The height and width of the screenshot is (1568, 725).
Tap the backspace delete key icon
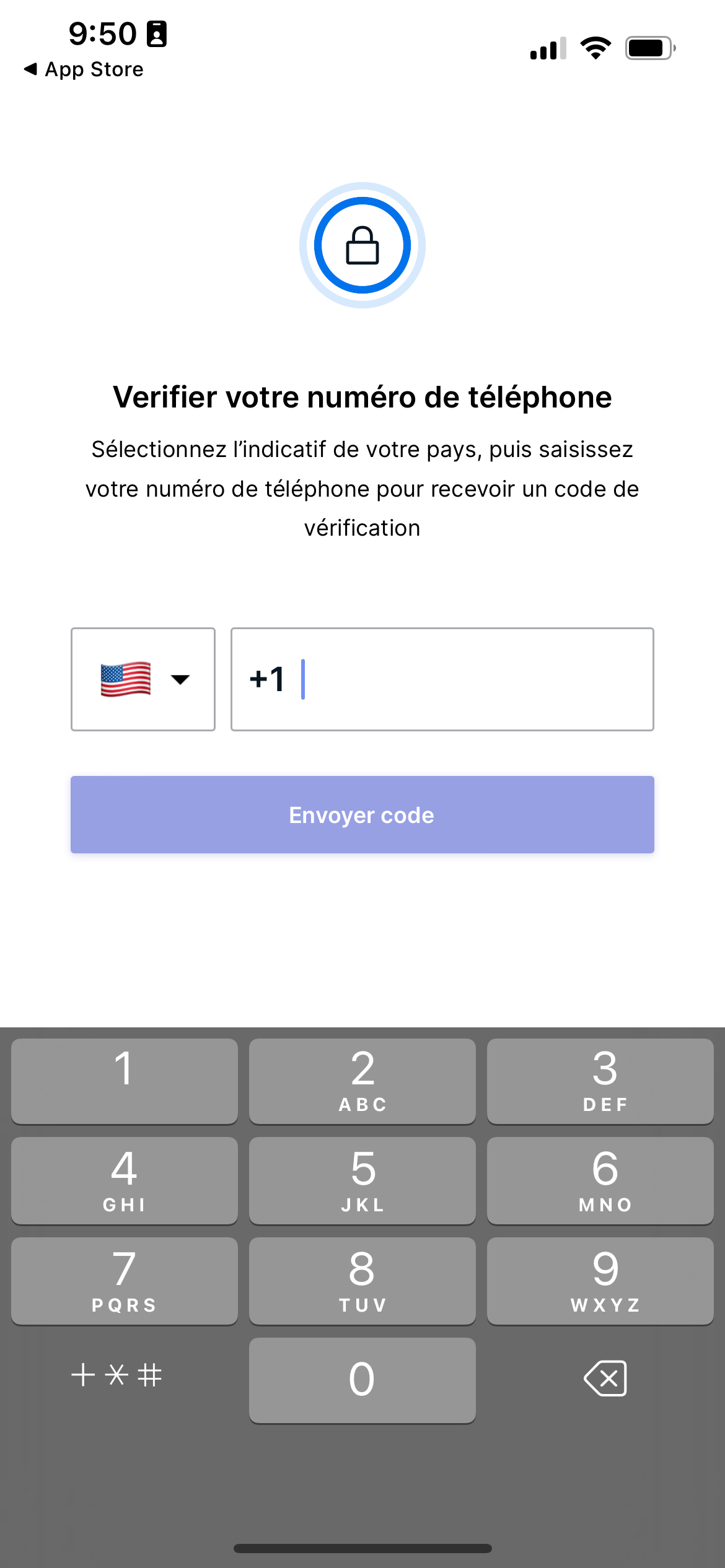click(605, 1379)
